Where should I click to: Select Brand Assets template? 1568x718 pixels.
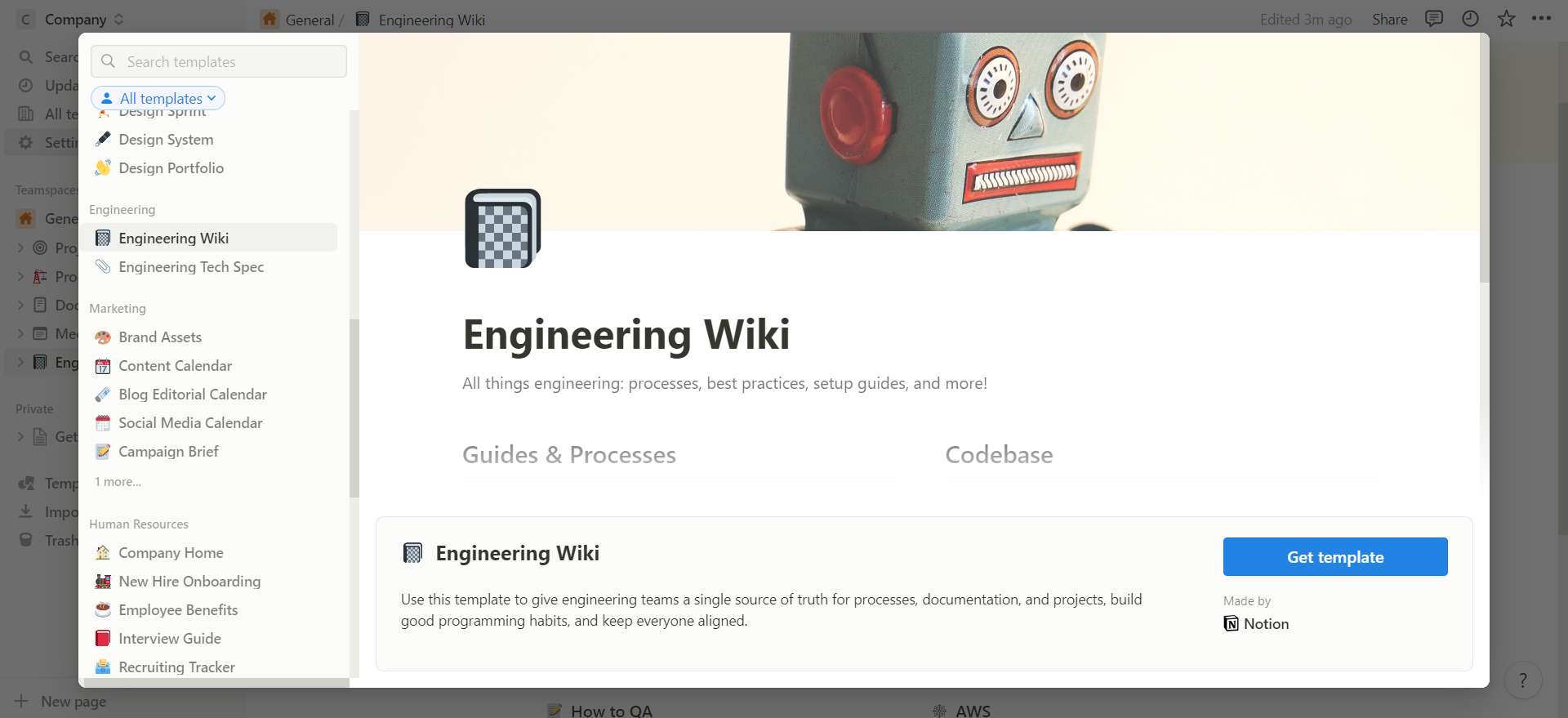point(211,337)
